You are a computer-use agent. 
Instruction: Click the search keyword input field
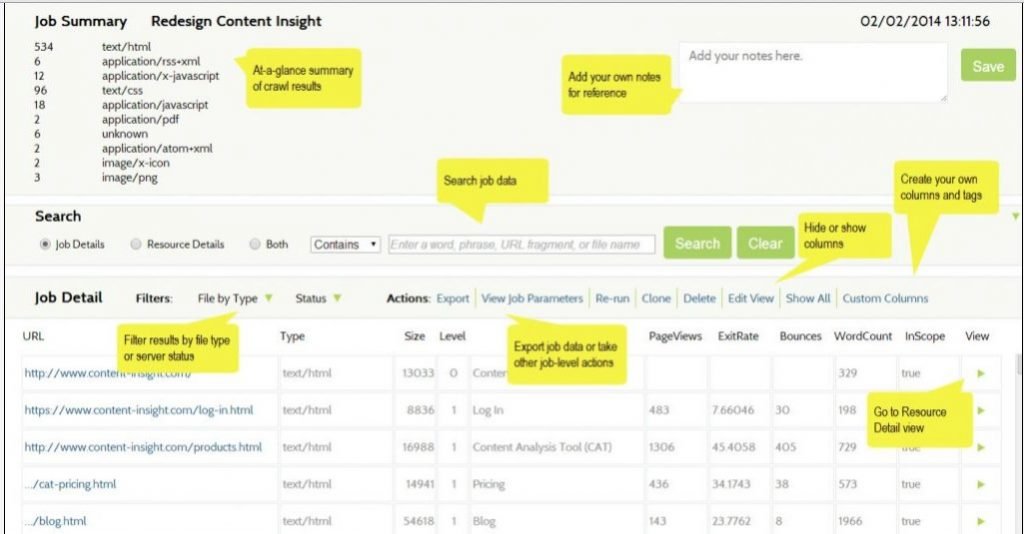pyautogui.click(x=521, y=244)
